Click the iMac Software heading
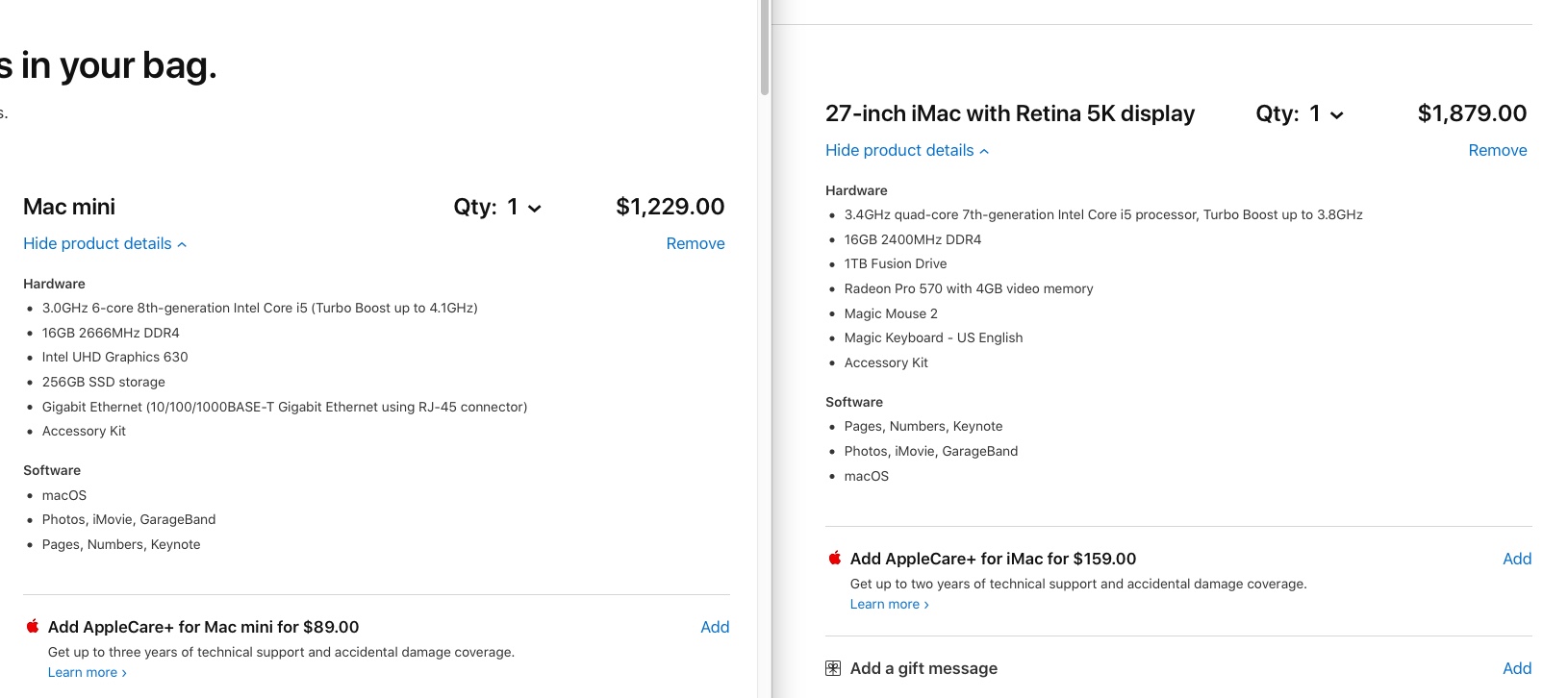The width and height of the screenshot is (1568, 698). (x=854, y=403)
